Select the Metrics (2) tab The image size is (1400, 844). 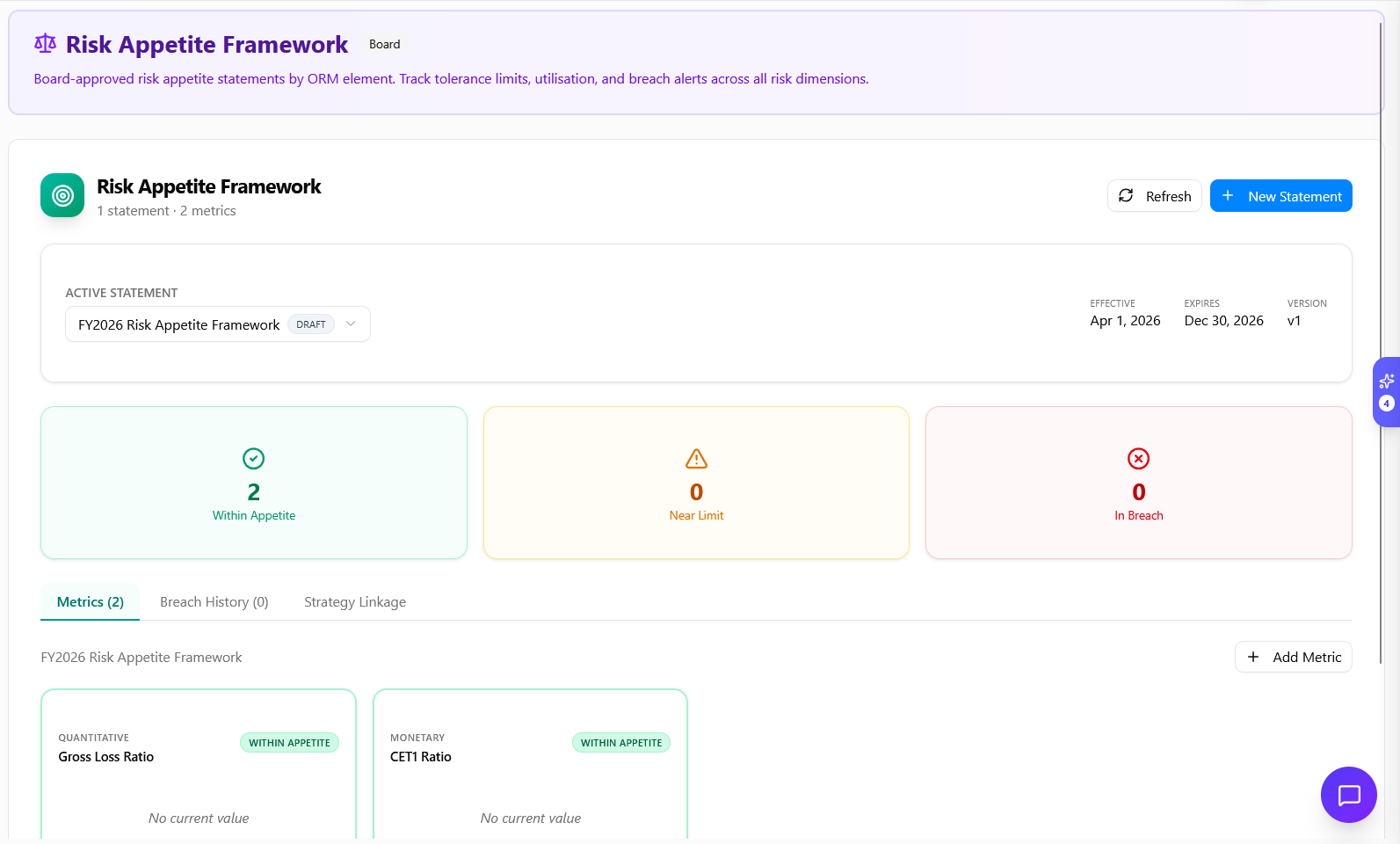pyautogui.click(x=91, y=602)
